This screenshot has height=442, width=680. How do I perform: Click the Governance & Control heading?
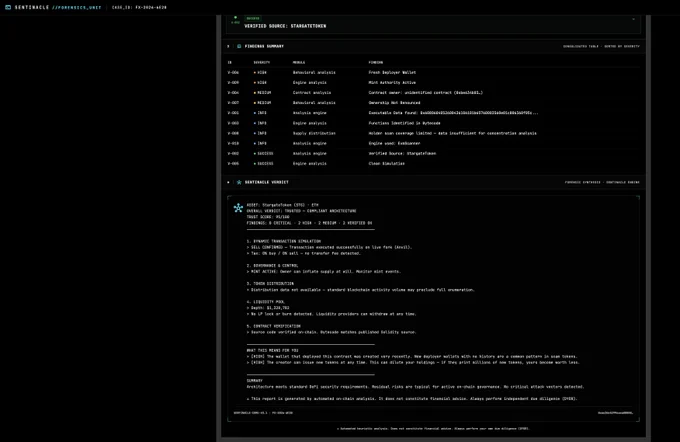click(272, 265)
